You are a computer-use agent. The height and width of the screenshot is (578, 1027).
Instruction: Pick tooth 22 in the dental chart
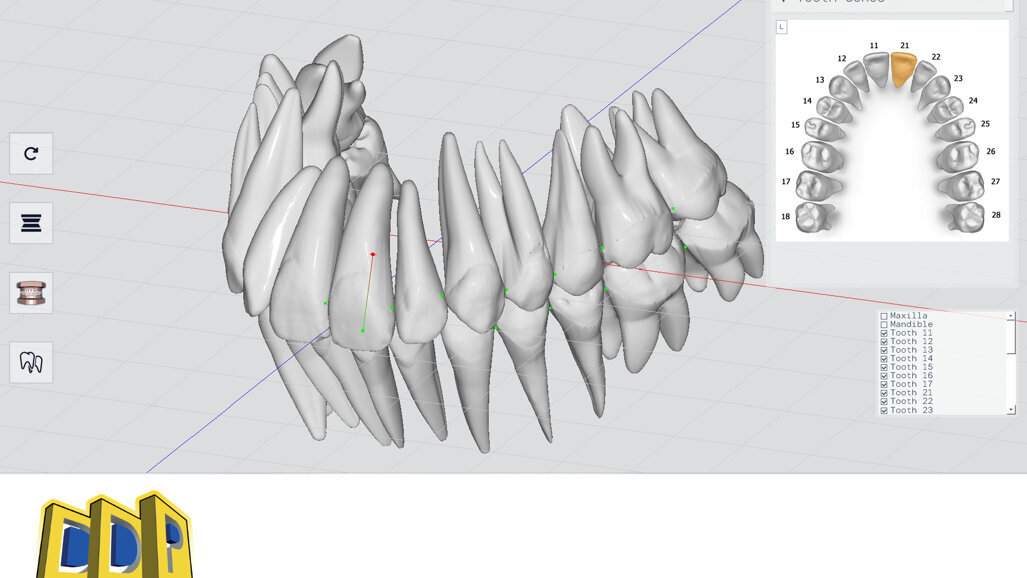pyautogui.click(x=924, y=75)
